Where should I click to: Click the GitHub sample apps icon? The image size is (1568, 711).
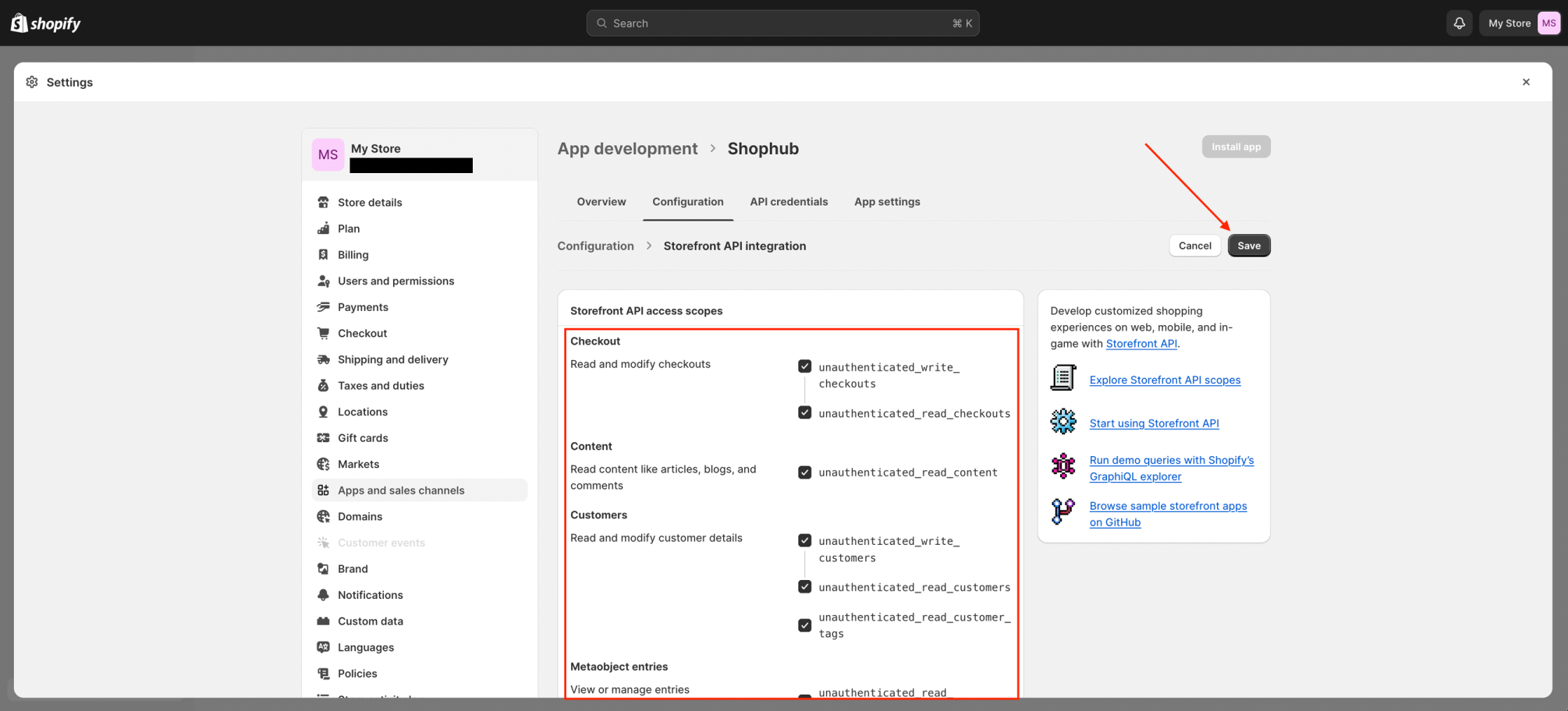point(1062,512)
